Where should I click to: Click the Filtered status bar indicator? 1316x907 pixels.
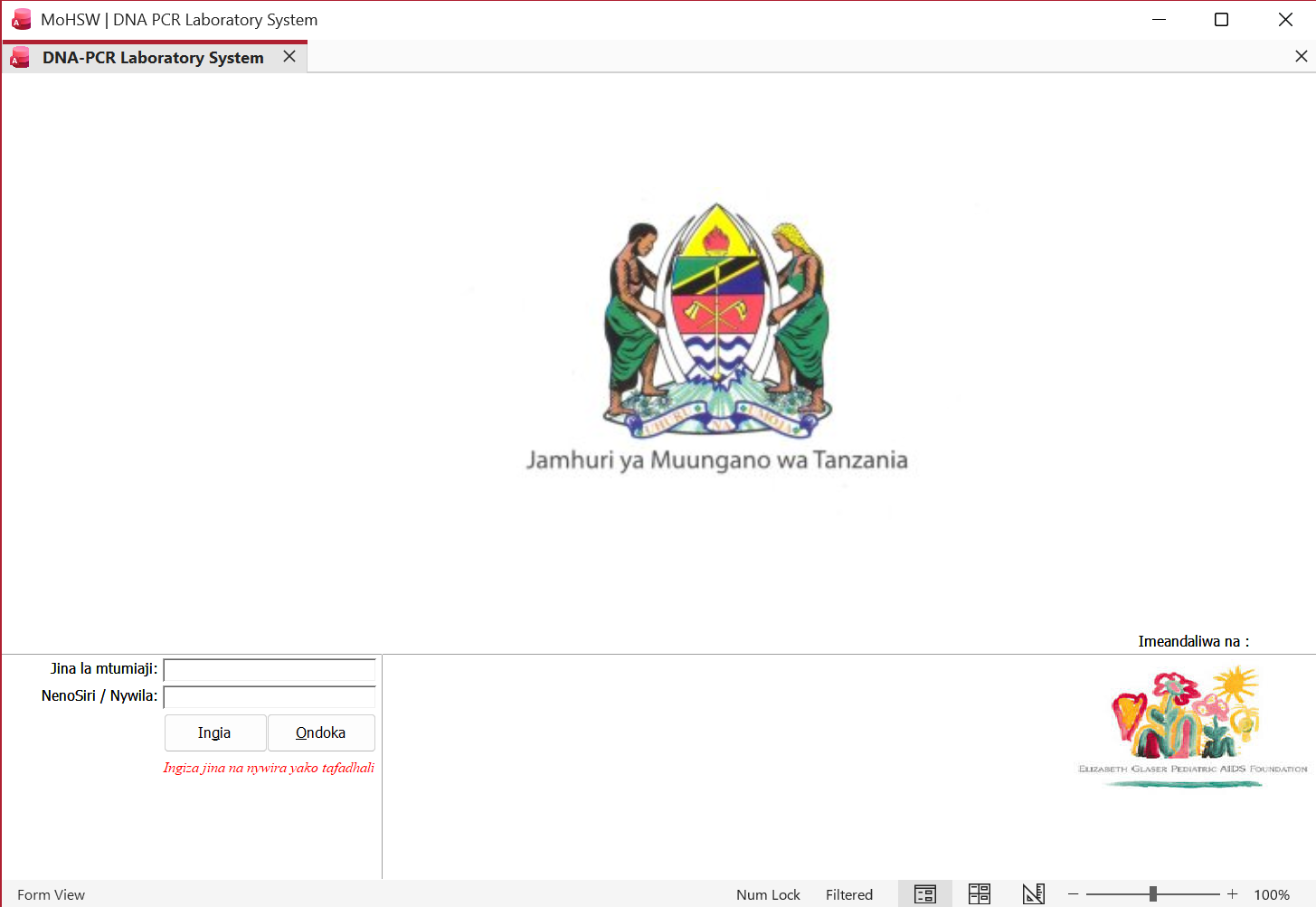pyautogui.click(x=849, y=894)
